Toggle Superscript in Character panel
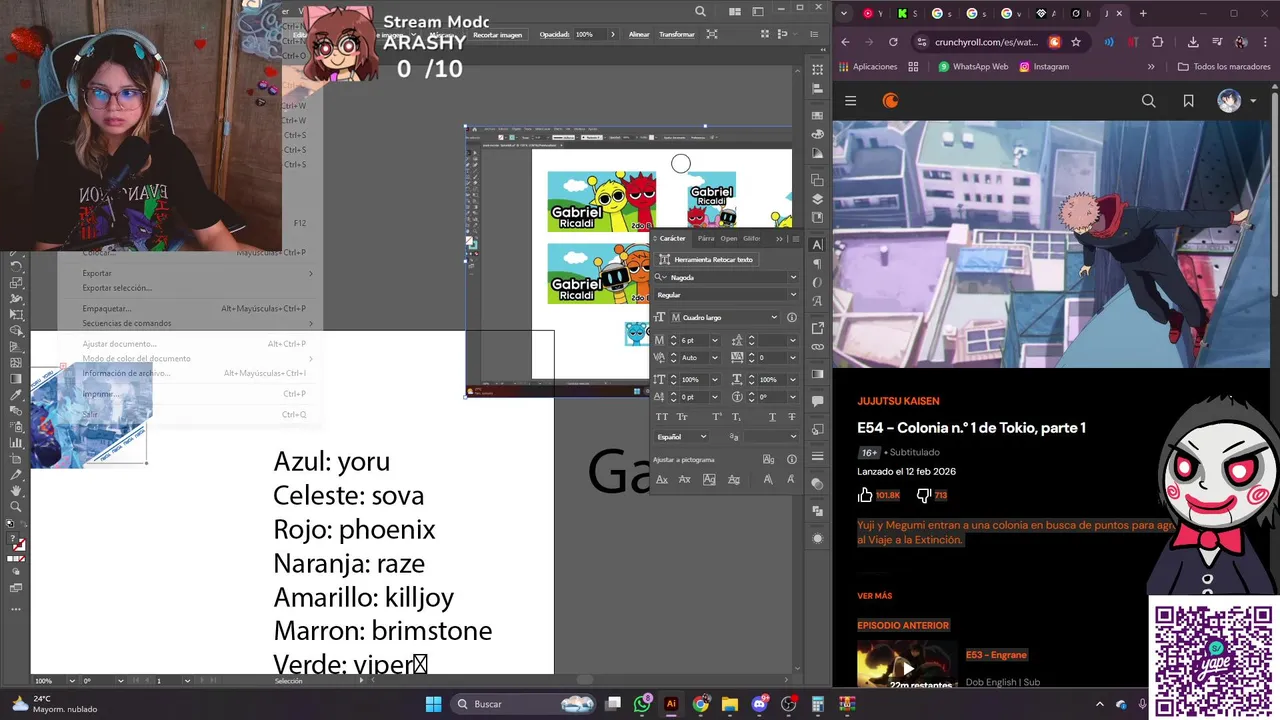Screen dimensions: 1280x720 pyautogui.click(x=717, y=416)
